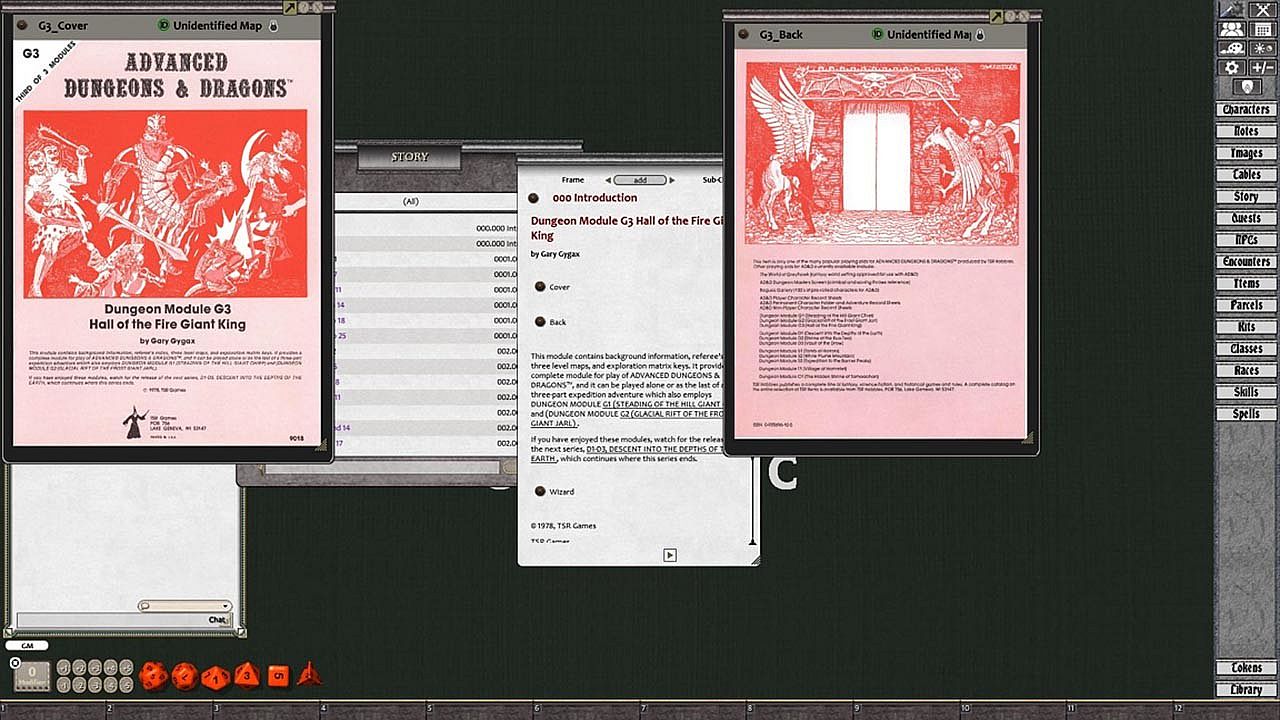
Task: Open the lighting icon beside the palette
Action: (1262, 48)
